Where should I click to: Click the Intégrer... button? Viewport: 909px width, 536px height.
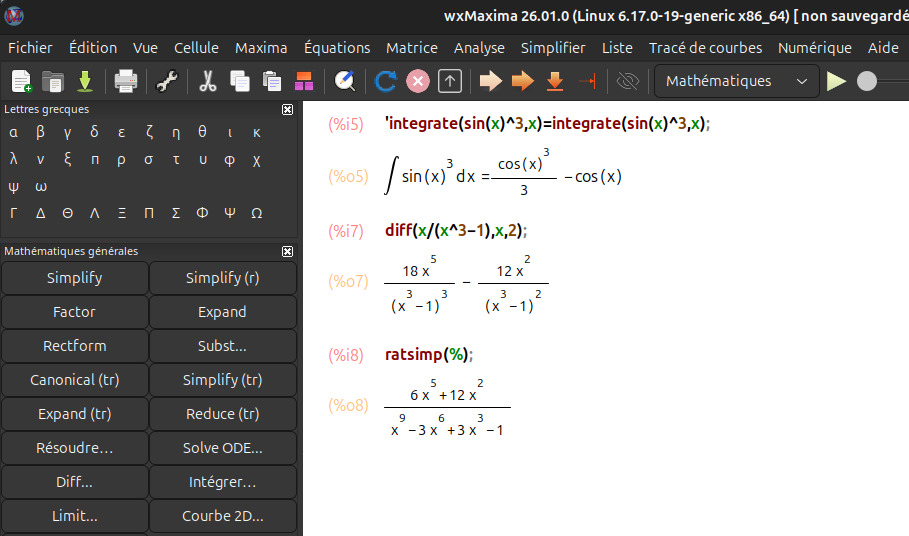point(222,482)
